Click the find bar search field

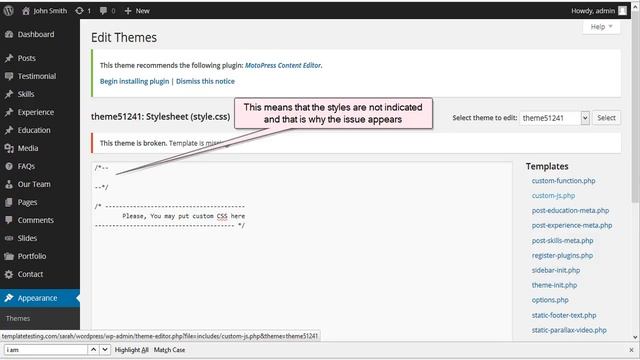[x=46, y=350]
